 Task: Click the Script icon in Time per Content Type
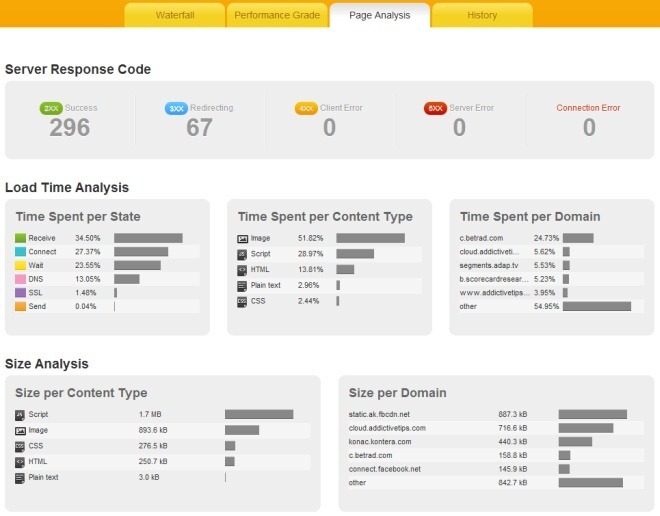pyautogui.click(x=242, y=254)
